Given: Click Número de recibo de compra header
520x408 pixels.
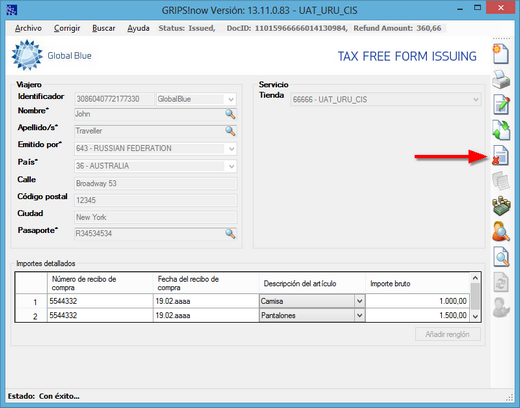Looking at the screenshot, I should [100, 284].
